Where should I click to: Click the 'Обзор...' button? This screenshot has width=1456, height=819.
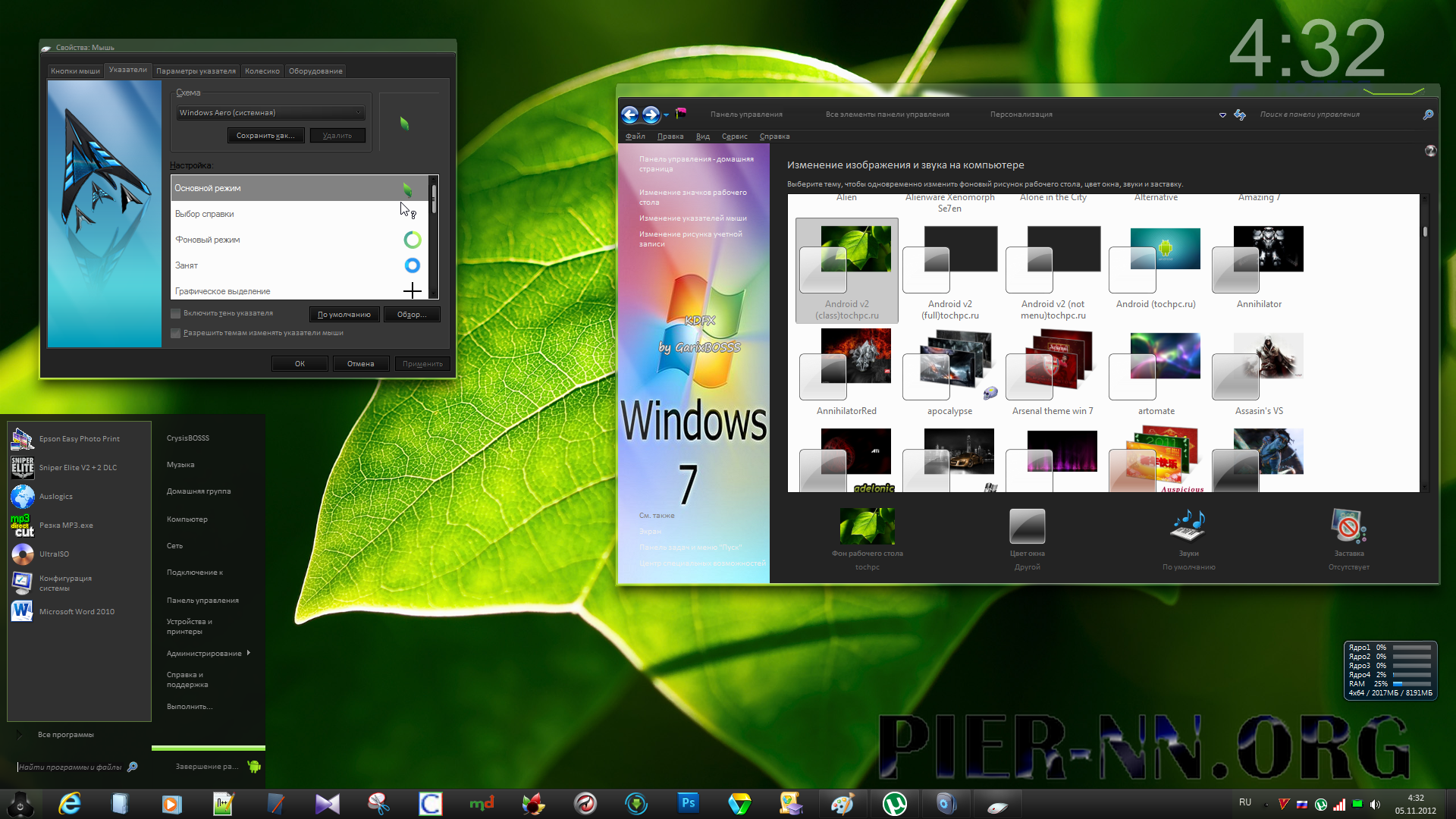[412, 315]
